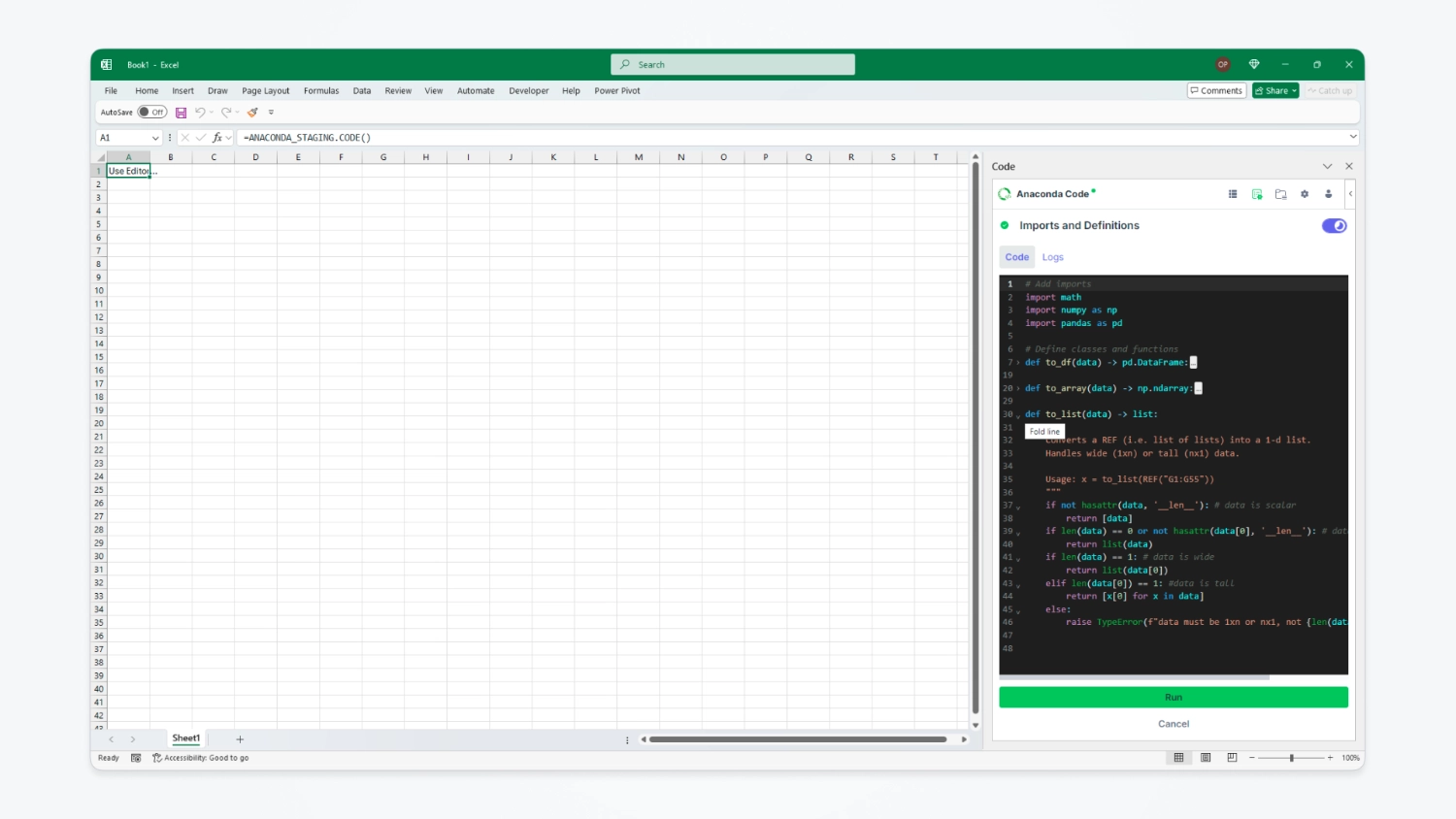Expand the folded to_array function
This screenshot has height=819, width=1456.
pyautogui.click(x=1018, y=388)
